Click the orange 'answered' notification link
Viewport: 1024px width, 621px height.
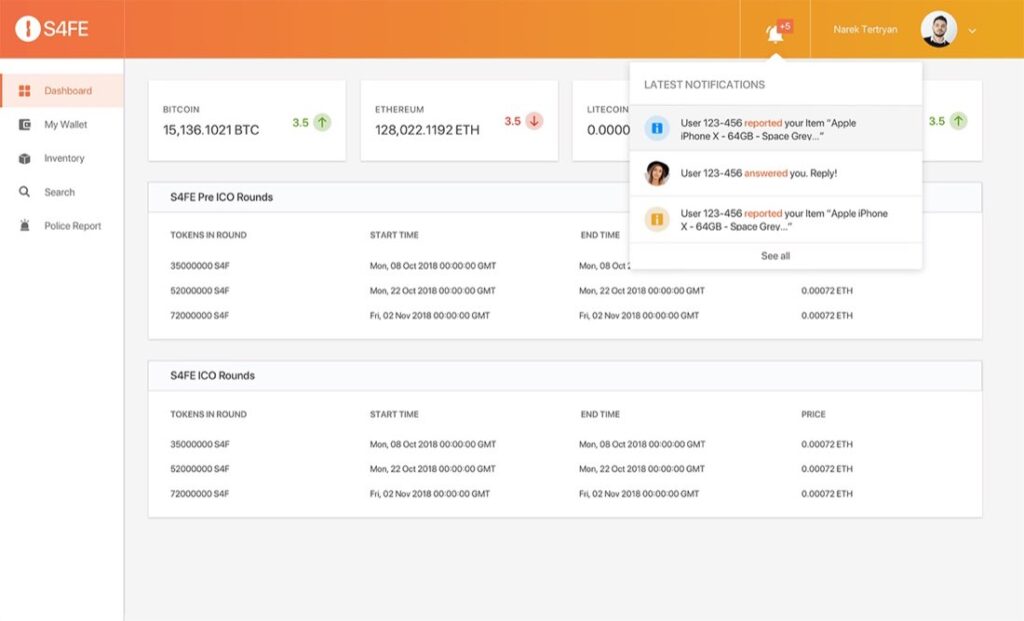pos(765,174)
